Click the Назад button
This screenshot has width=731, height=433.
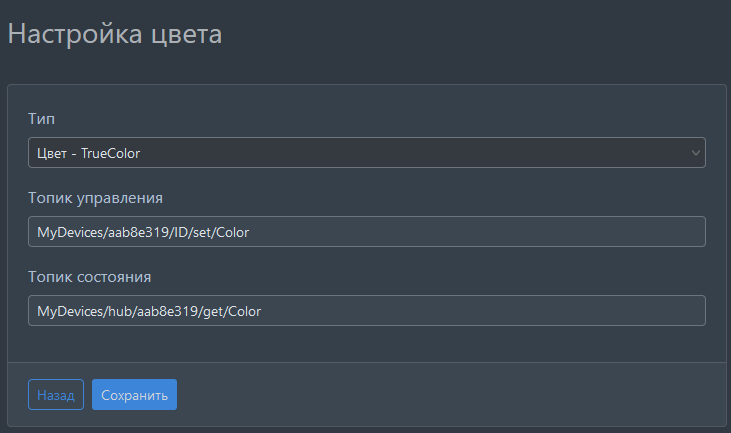click(x=56, y=395)
